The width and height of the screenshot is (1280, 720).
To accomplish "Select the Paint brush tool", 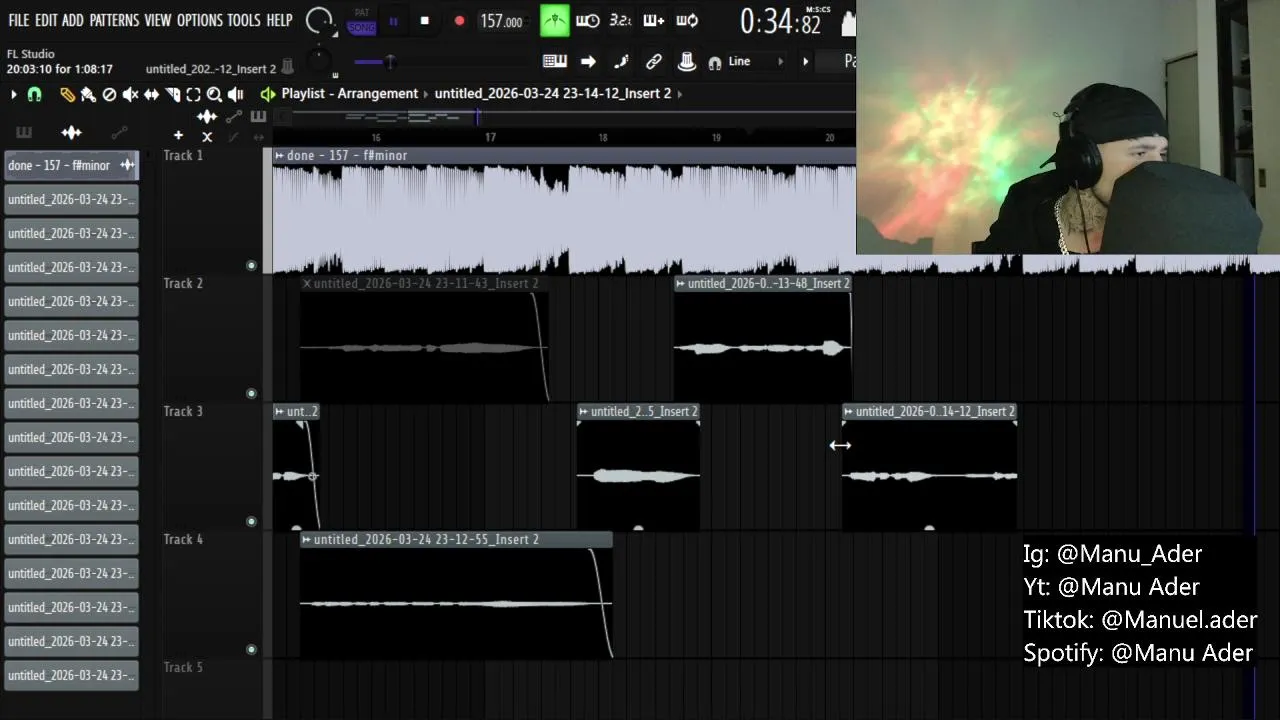I will (88, 94).
